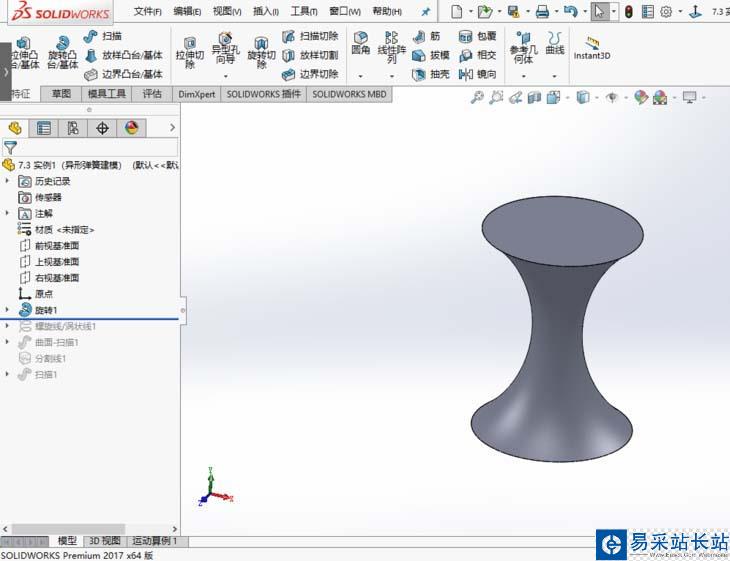Viewport: 730px width, 561px height.
Task: Click the Intersect (相交) tool
Action: point(478,55)
